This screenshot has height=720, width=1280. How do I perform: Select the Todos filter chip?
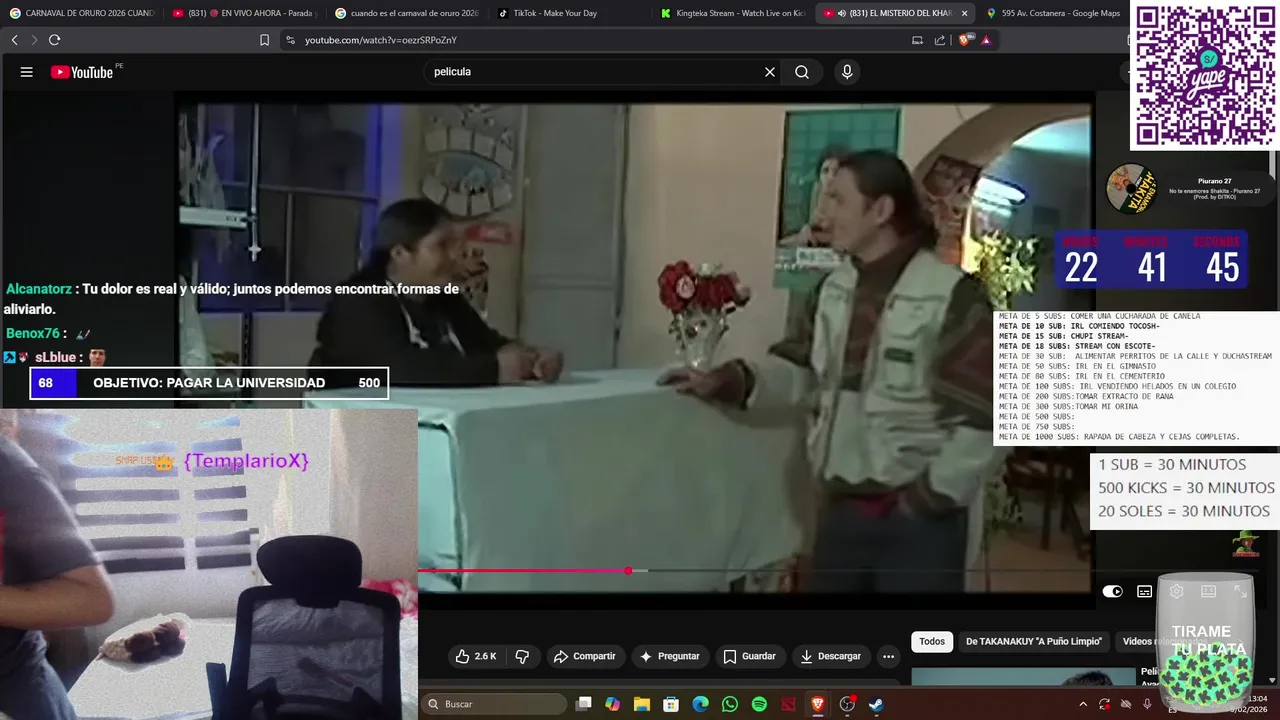tap(932, 641)
